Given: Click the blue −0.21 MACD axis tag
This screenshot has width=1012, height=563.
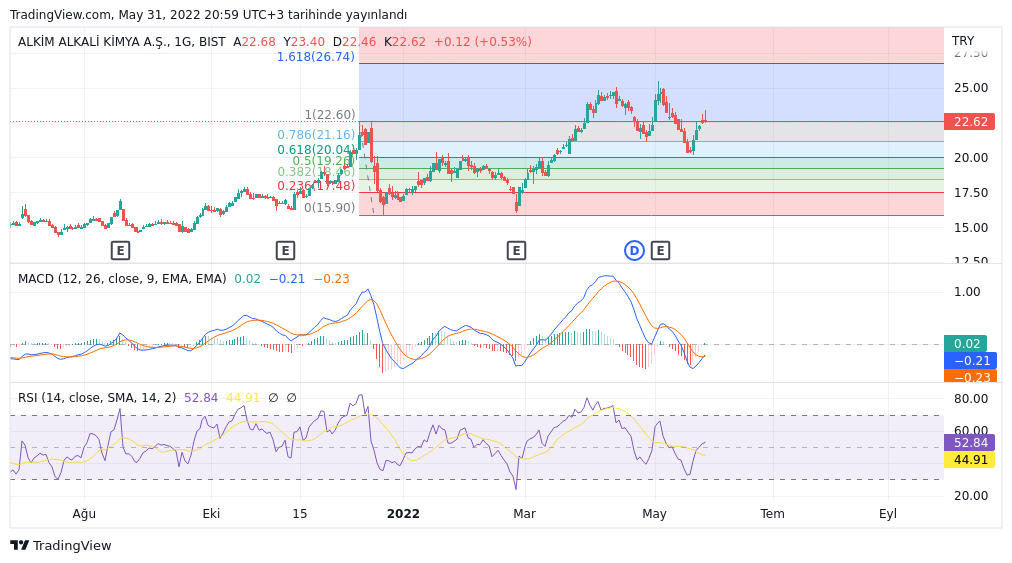Looking at the screenshot, I should pyautogui.click(x=971, y=361).
